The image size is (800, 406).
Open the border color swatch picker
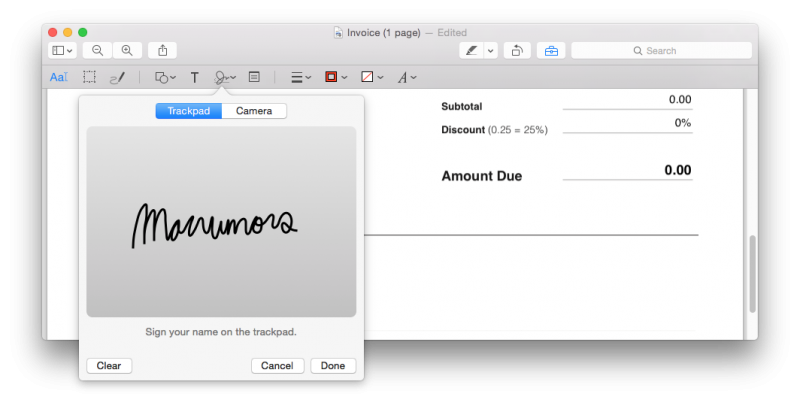(335, 77)
